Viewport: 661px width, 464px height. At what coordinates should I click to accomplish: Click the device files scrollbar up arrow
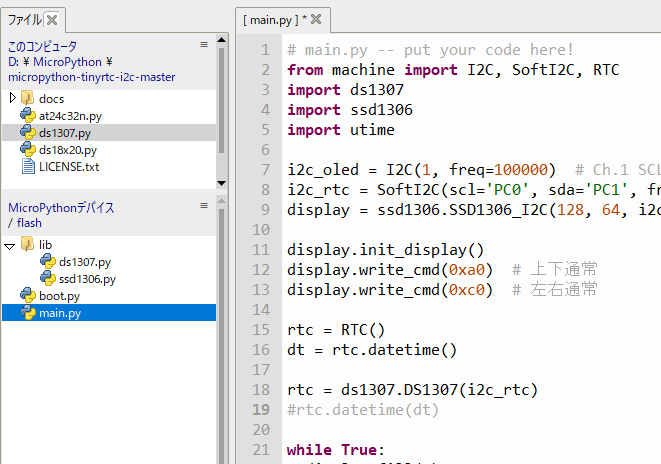[x=221, y=201]
